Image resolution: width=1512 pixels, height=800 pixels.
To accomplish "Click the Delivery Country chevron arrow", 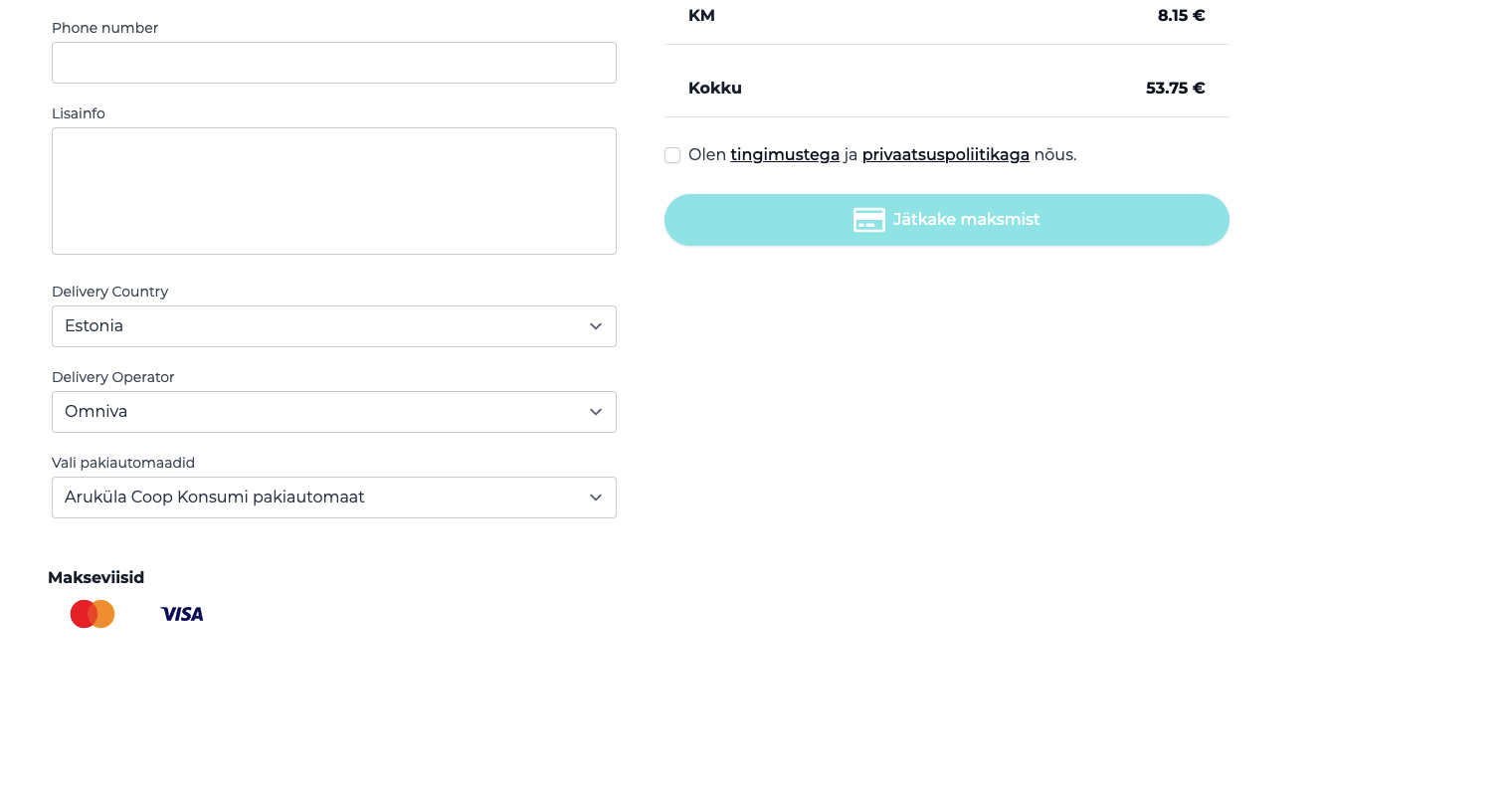I will 596,326.
